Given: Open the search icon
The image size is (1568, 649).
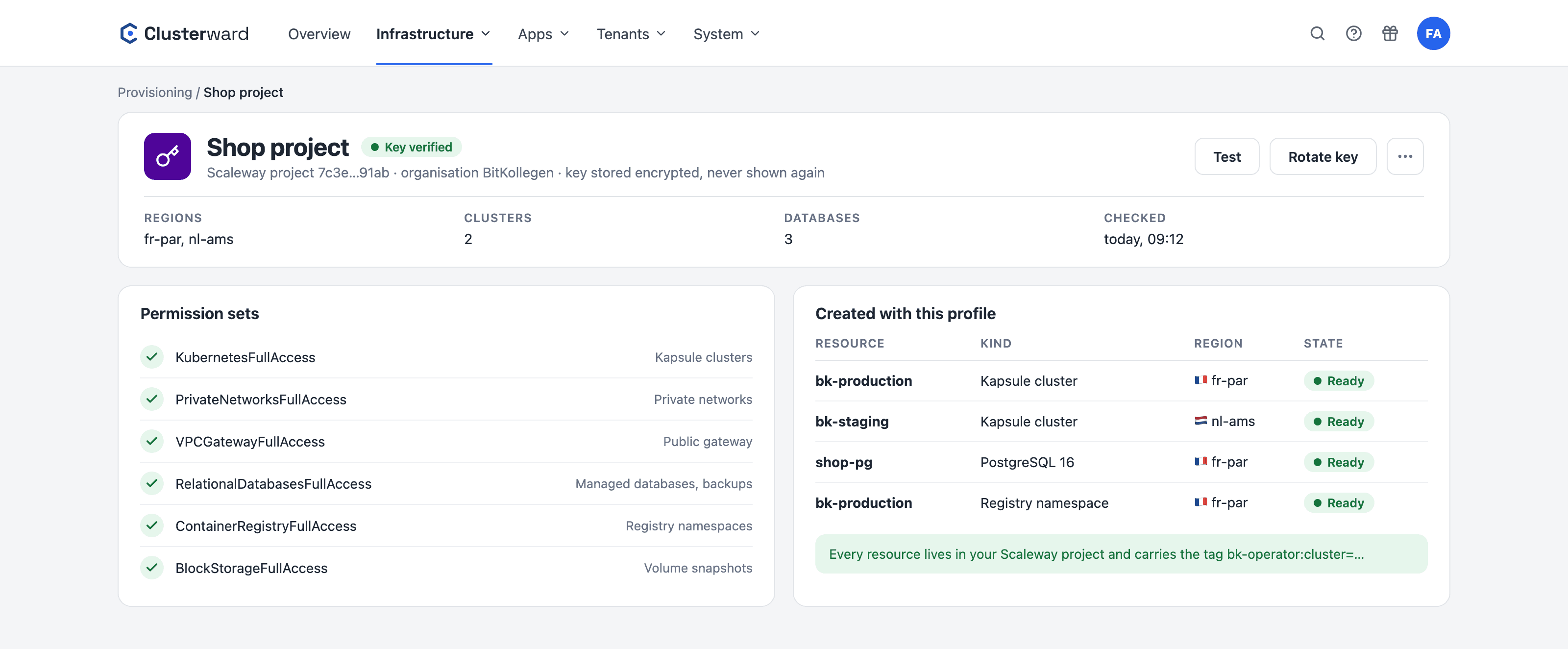Looking at the screenshot, I should coord(1317,33).
